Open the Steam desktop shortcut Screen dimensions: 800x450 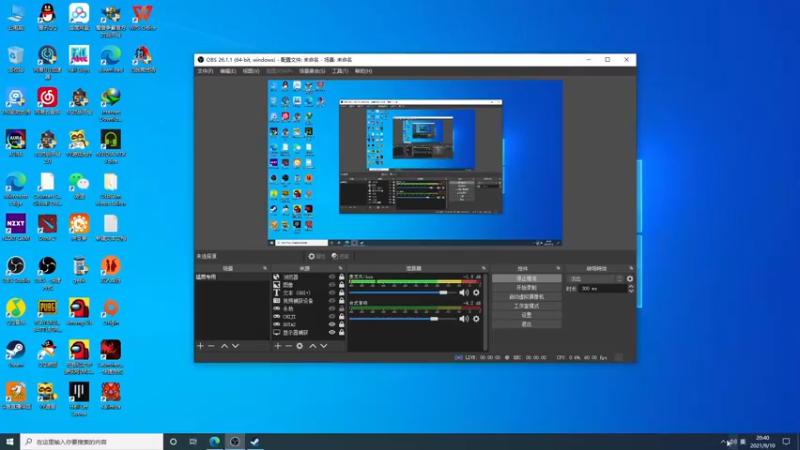pyautogui.click(x=16, y=354)
